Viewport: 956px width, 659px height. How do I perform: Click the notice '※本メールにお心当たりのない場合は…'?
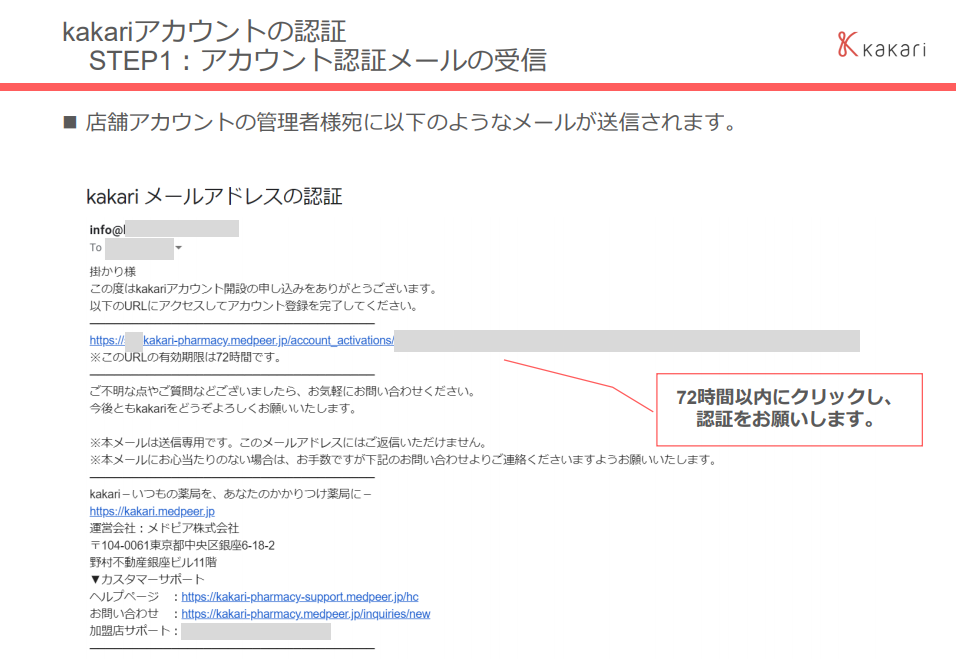point(402,459)
